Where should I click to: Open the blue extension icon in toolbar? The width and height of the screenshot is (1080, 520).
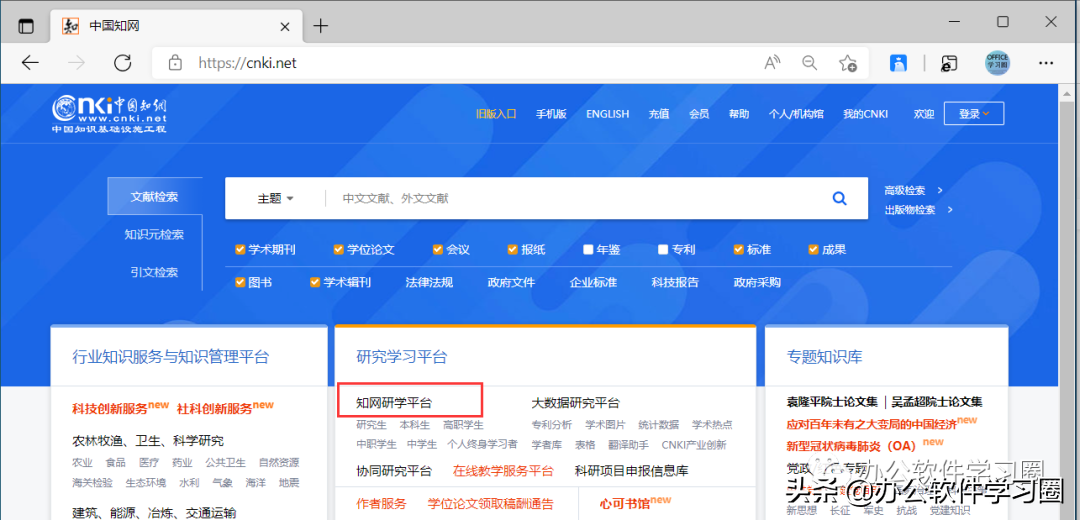coord(898,63)
